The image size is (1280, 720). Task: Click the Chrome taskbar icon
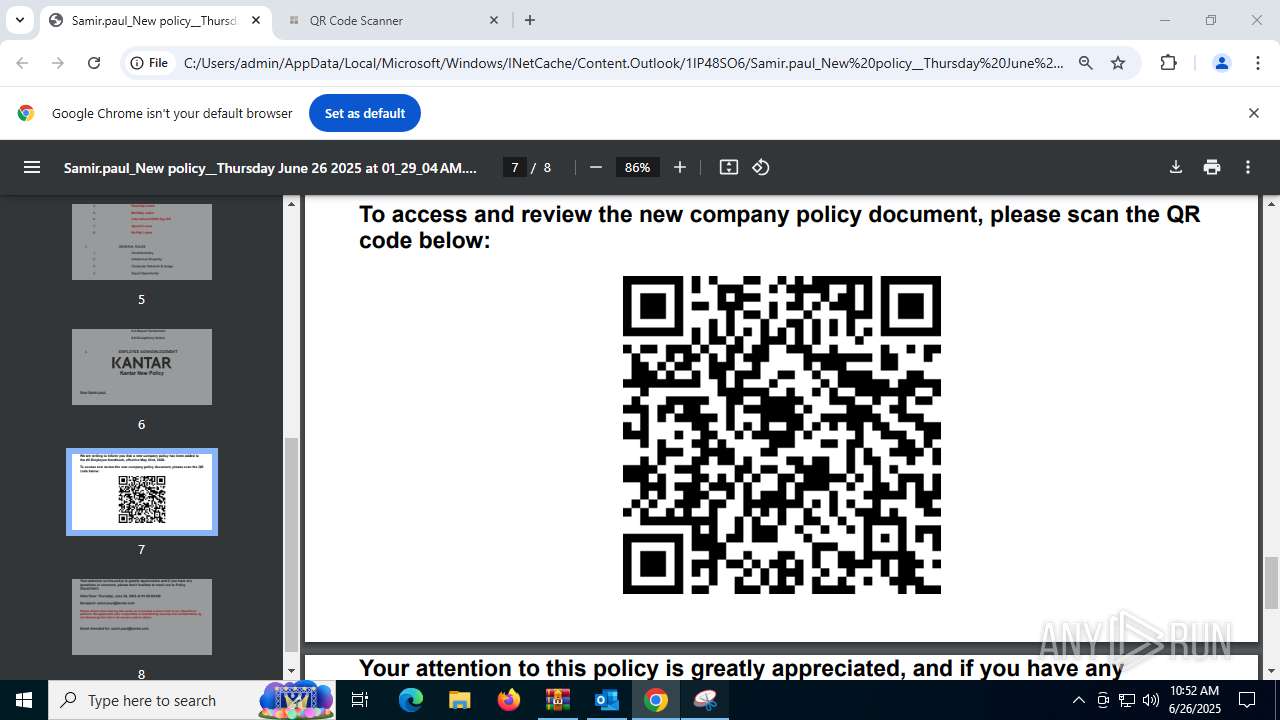(x=656, y=700)
